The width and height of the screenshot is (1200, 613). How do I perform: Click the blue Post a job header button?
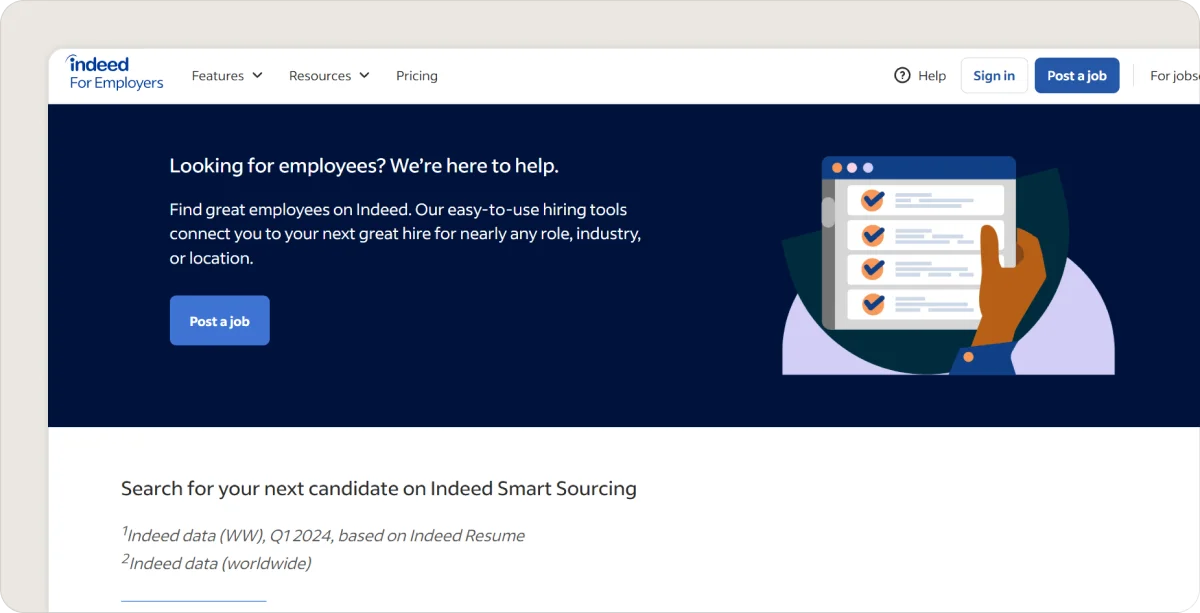point(1077,75)
